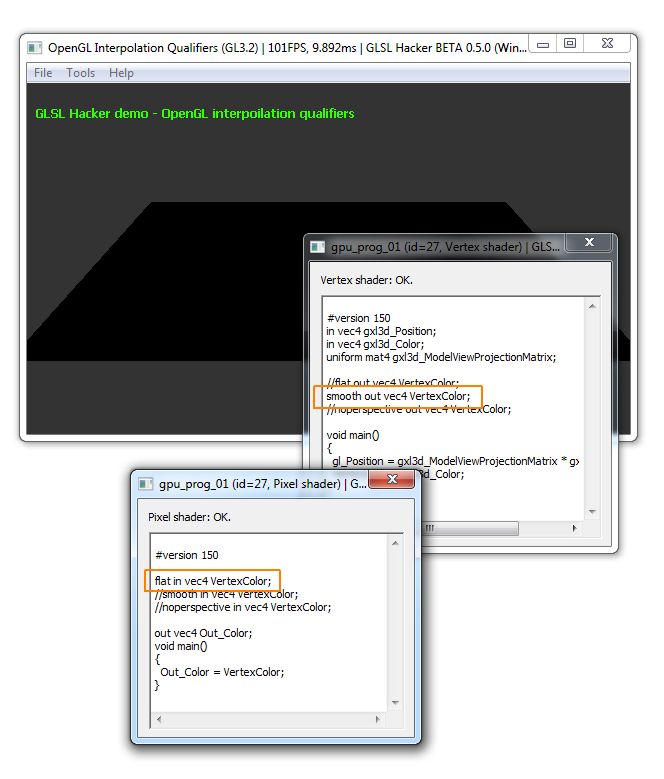Click the Pixel shader window title icon

point(145,484)
